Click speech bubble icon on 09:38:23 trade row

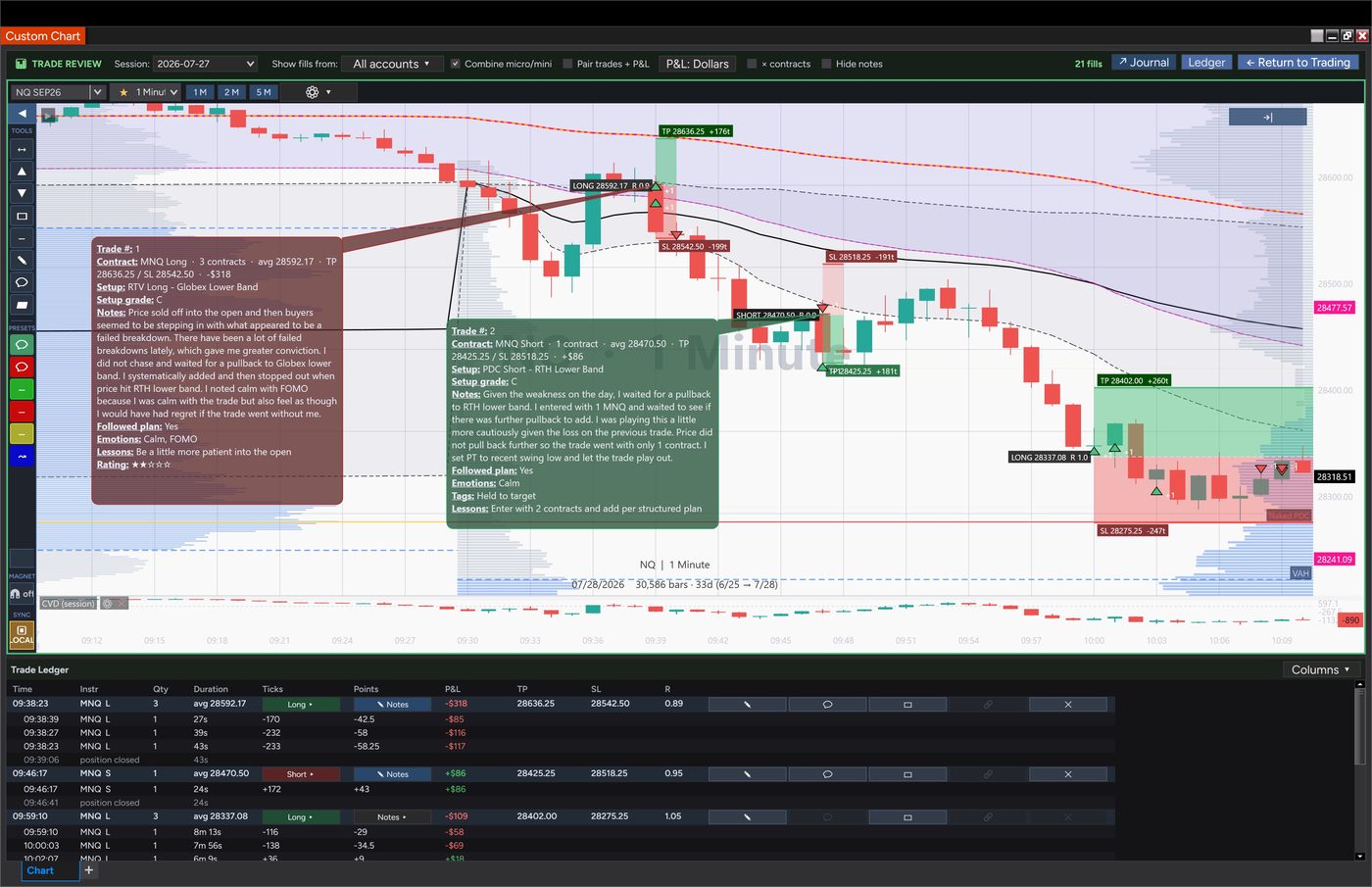tap(827, 705)
